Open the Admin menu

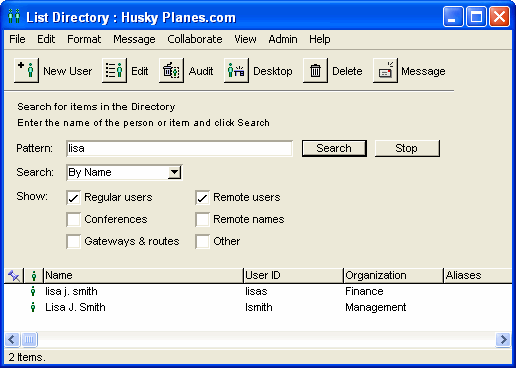[x=283, y=39]
